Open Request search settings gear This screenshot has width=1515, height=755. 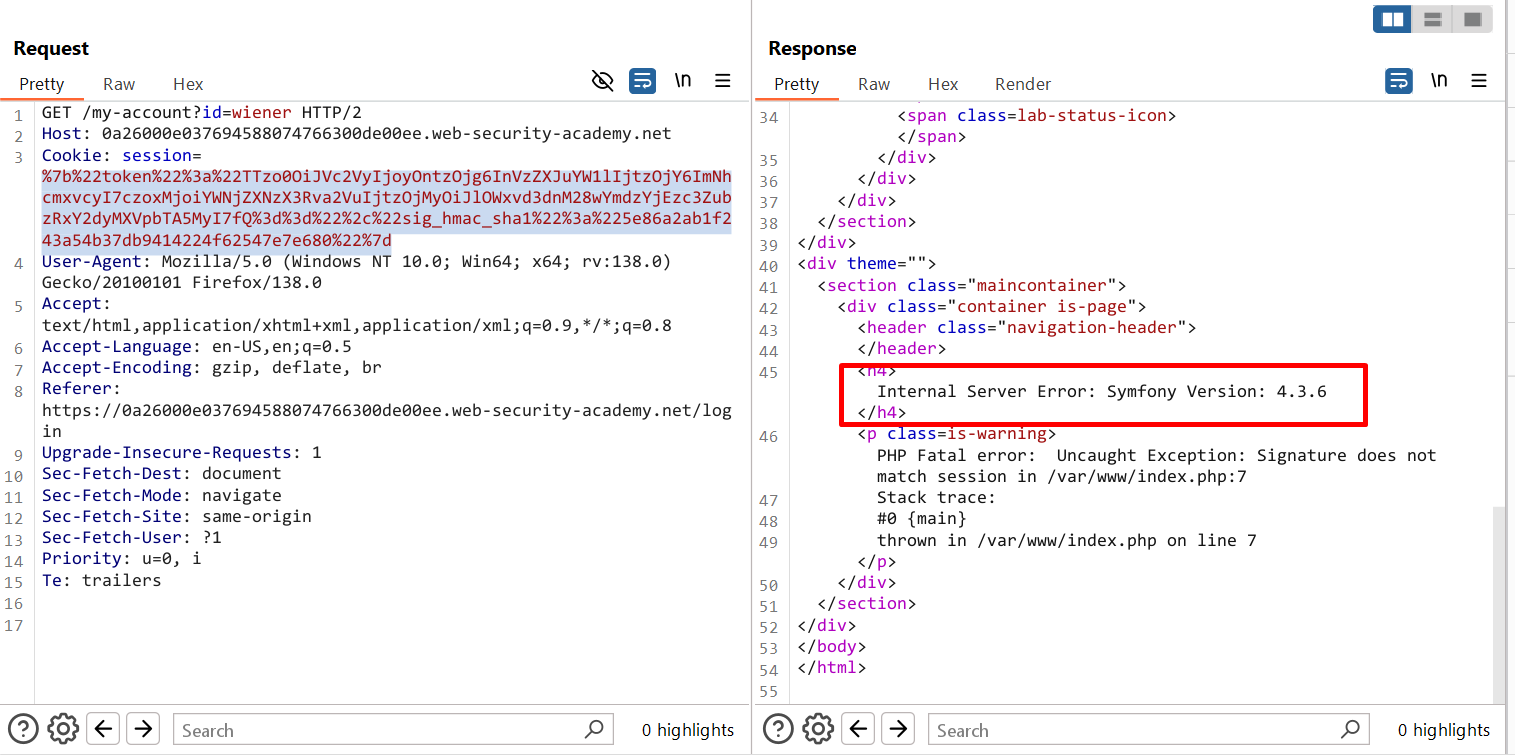click(x=63, y=729)
